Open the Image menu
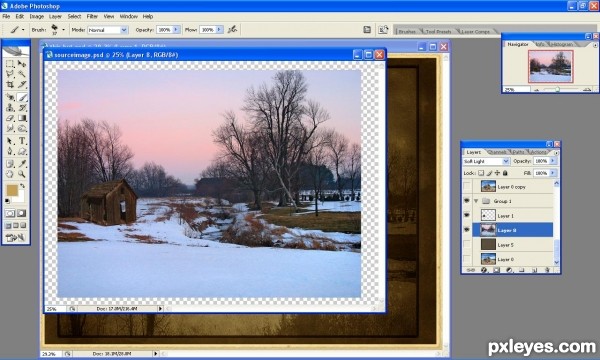 pyautogui.click(x=37, y=16)
